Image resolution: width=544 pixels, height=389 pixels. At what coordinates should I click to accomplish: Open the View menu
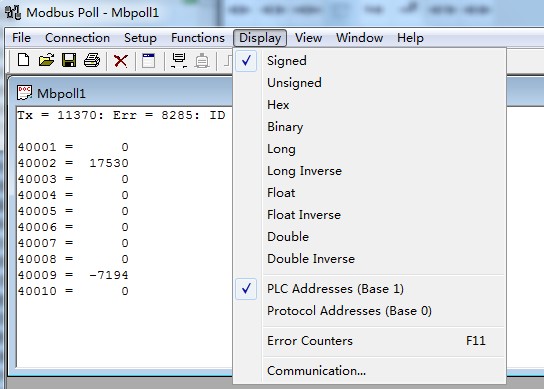308,37
